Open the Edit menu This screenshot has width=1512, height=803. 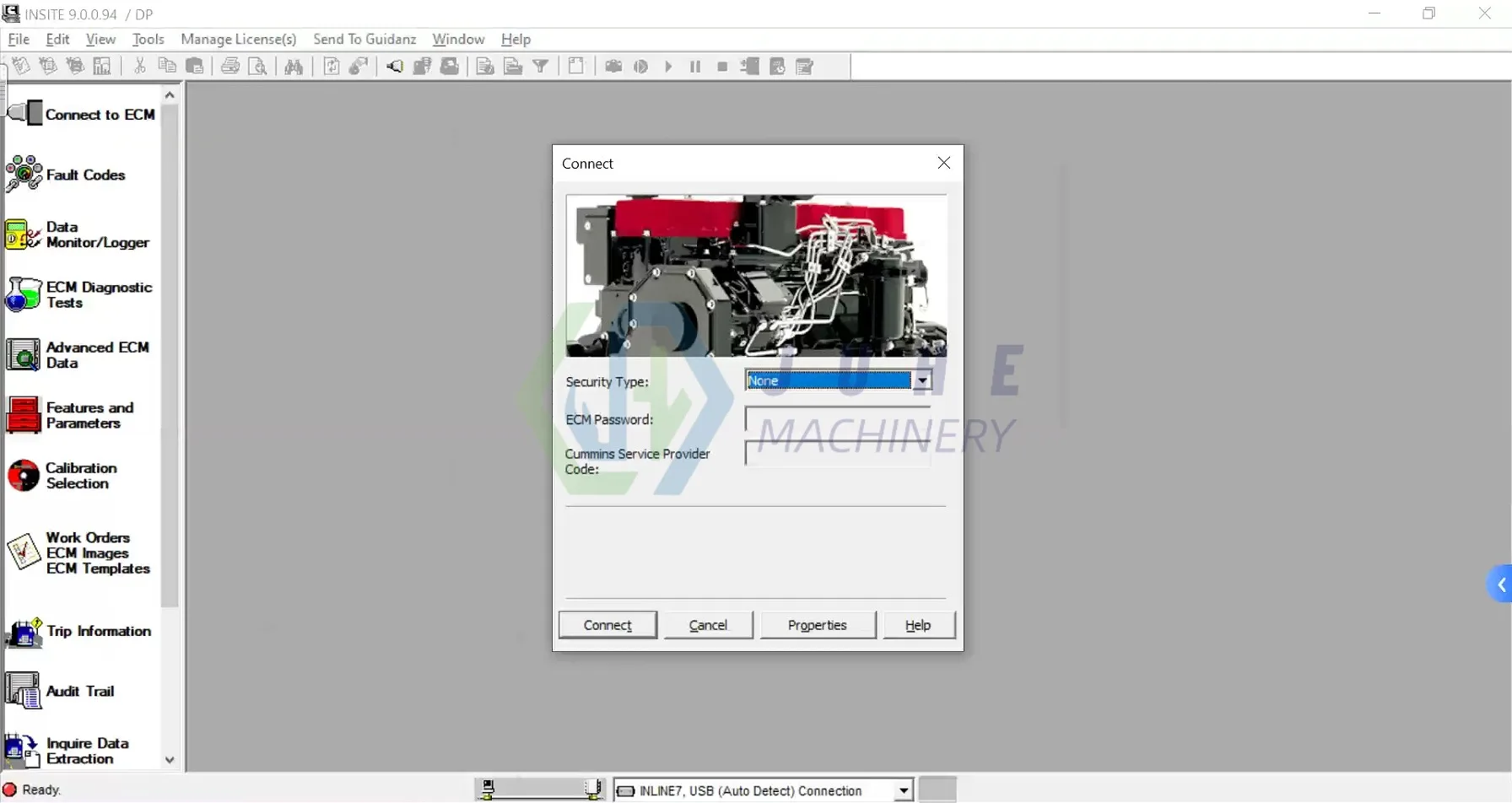pyautogui.click(x=57, y=39)
